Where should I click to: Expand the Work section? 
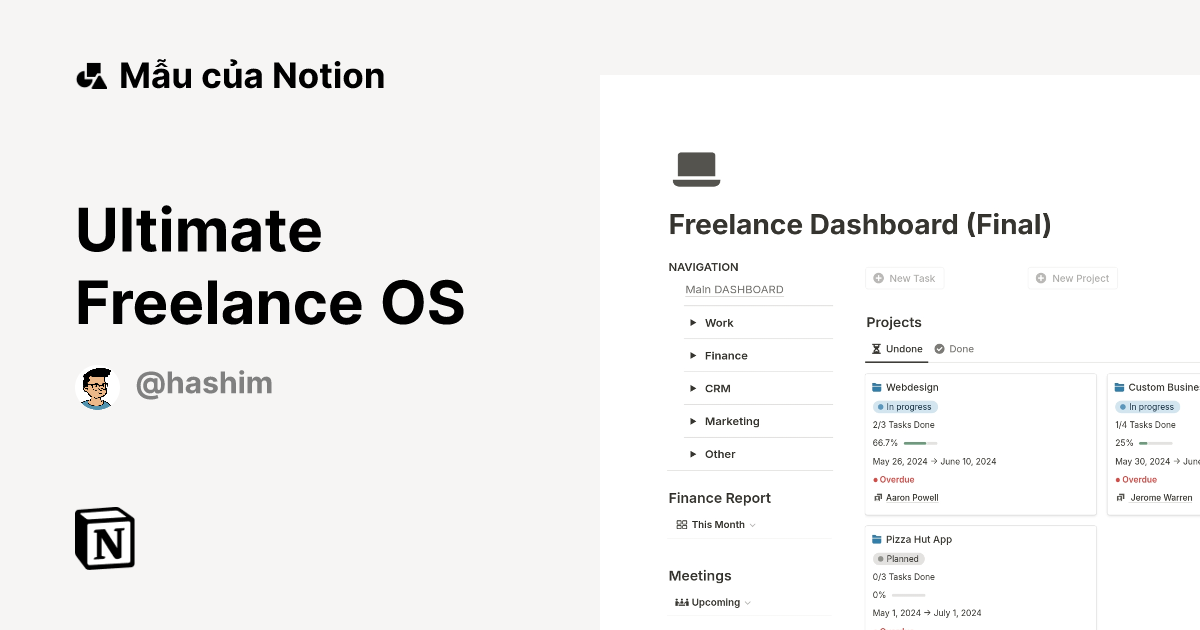693,323
